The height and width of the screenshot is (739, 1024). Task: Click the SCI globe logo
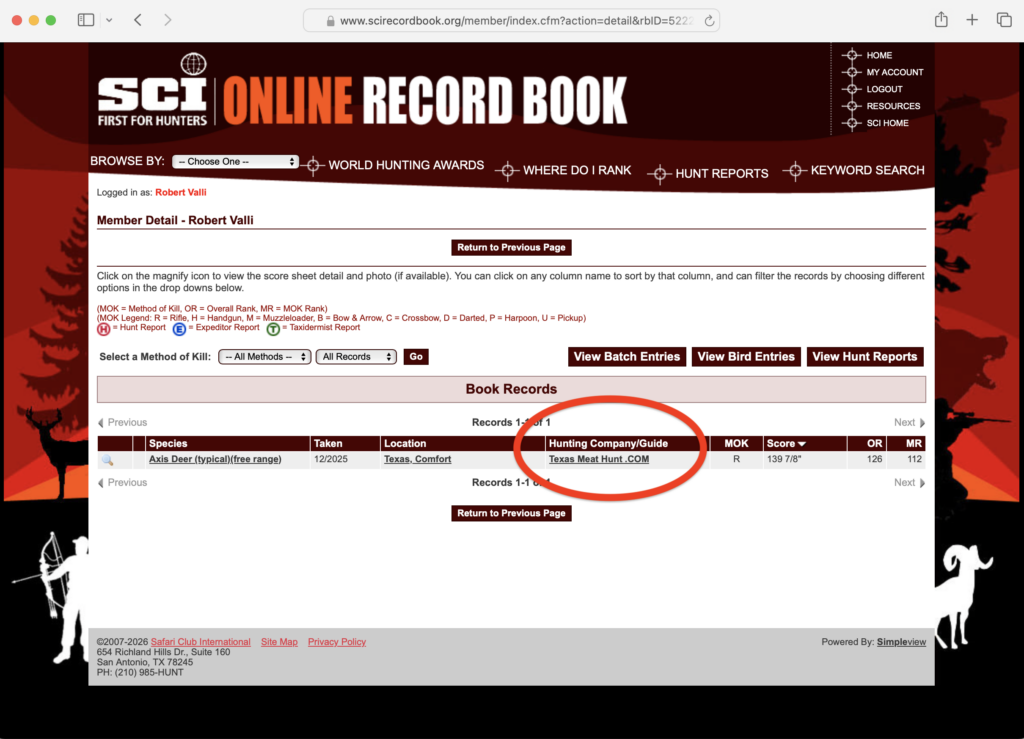click(x=193, y=64)
